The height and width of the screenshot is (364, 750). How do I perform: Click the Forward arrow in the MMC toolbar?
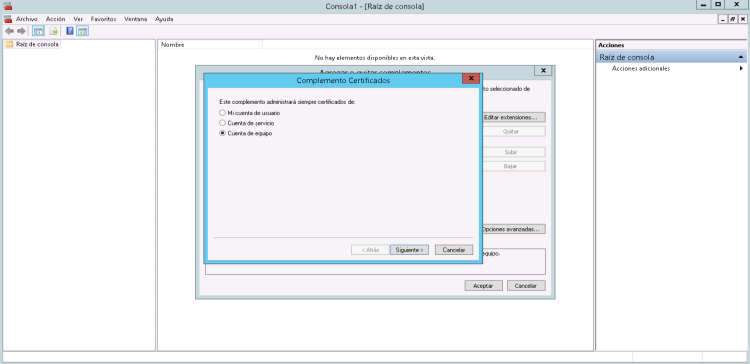click(21, 31)
